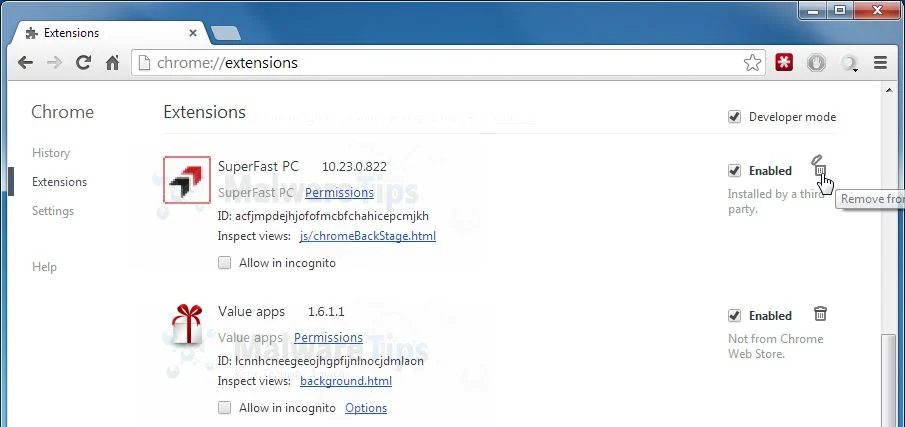Click the browser Forward arrow
Screen dimensions: 905x427
click(x=54, y=62)
